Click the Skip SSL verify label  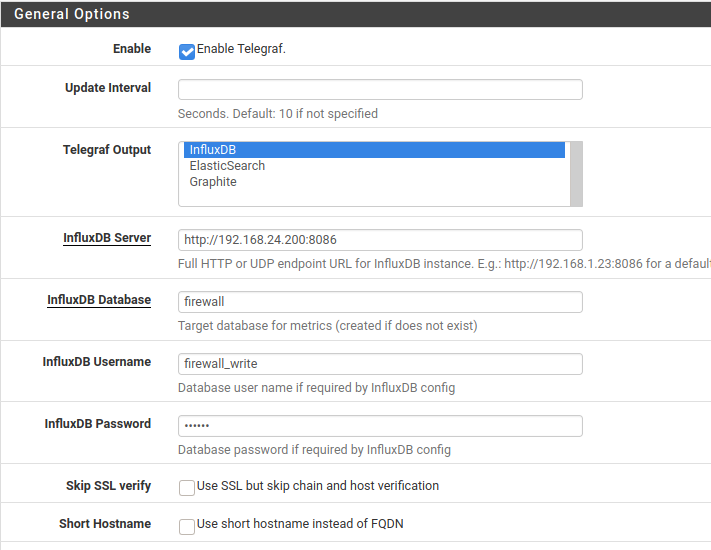(x=108, y=486)
